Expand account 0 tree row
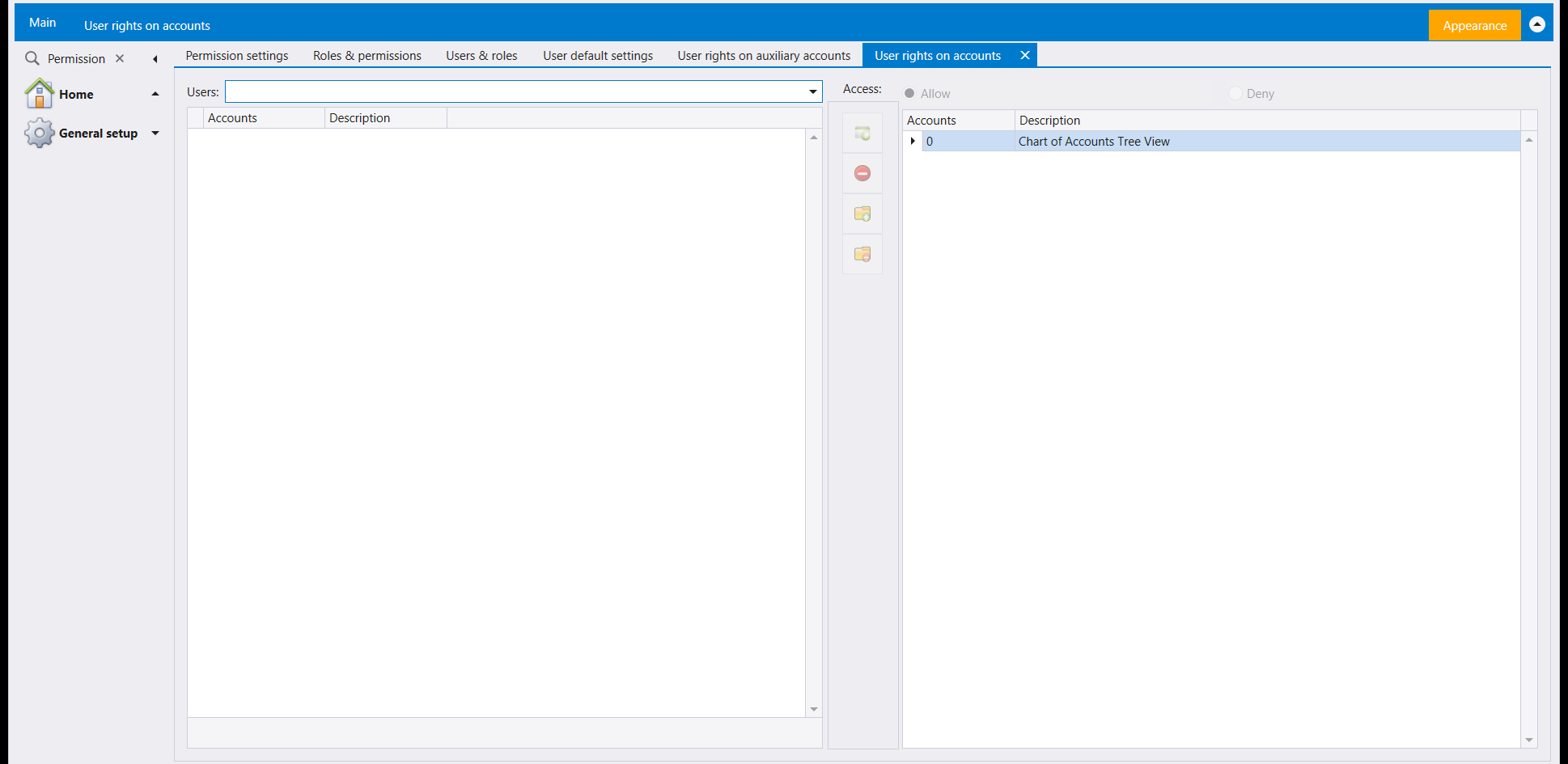The image size is (1568, 764). tap(913, 141)
